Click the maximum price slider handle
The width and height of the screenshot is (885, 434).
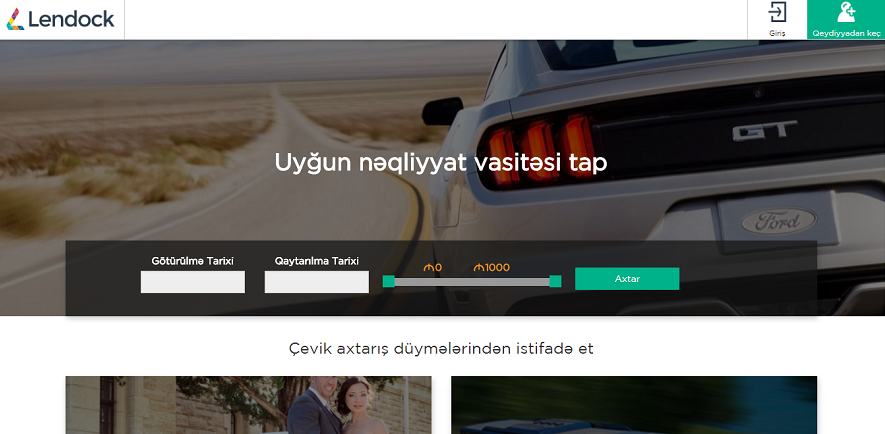pos(555,281)
